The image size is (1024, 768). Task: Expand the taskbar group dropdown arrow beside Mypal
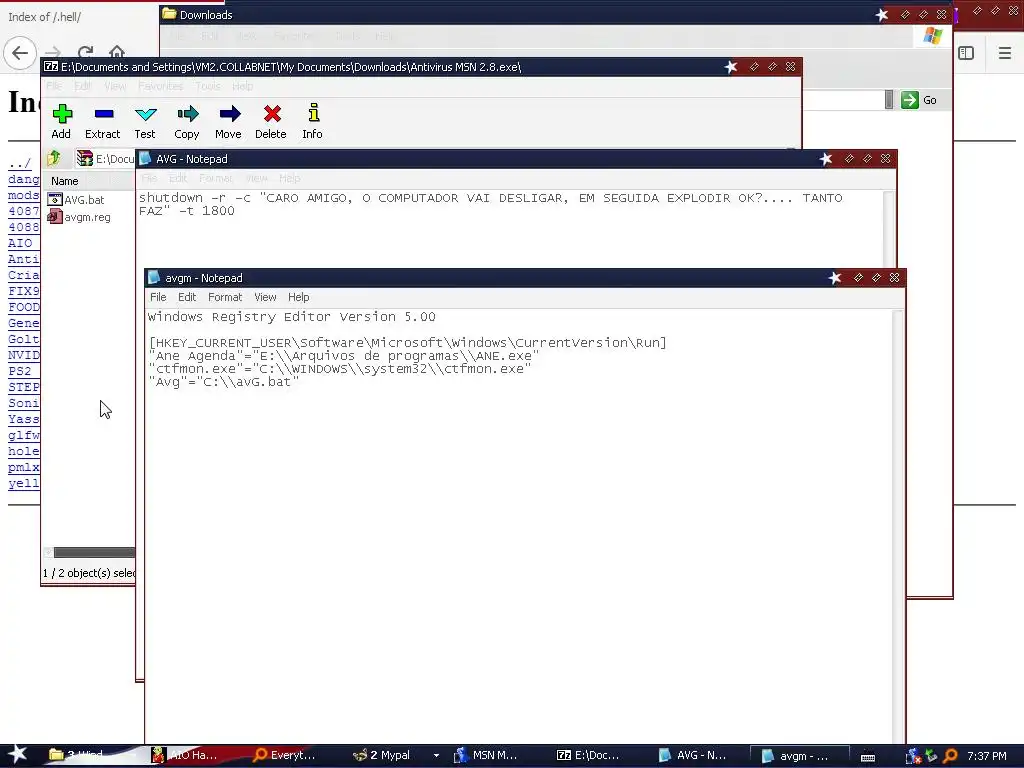point(436,756)
